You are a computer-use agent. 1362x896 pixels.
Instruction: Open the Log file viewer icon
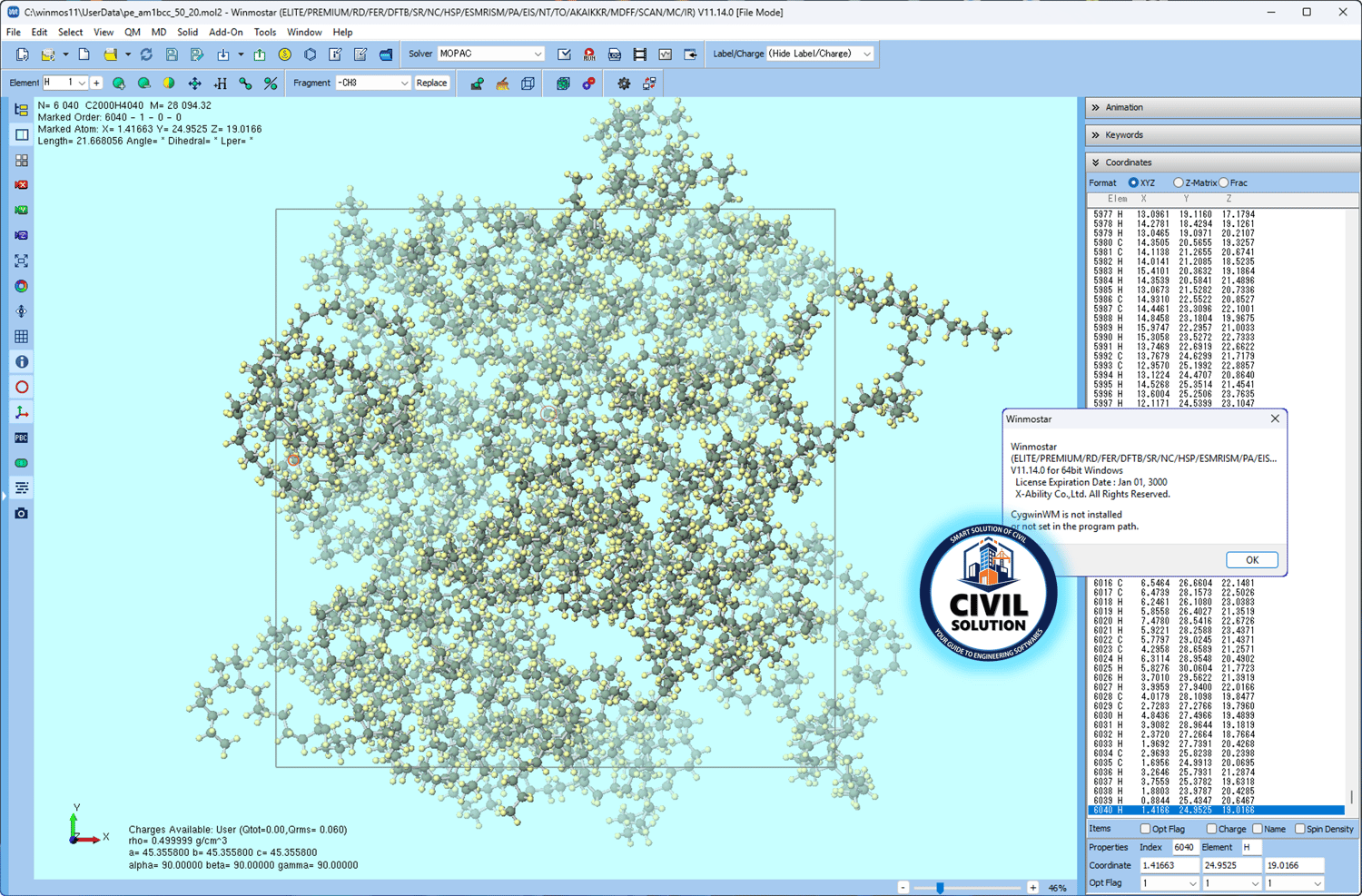[615, 54]
